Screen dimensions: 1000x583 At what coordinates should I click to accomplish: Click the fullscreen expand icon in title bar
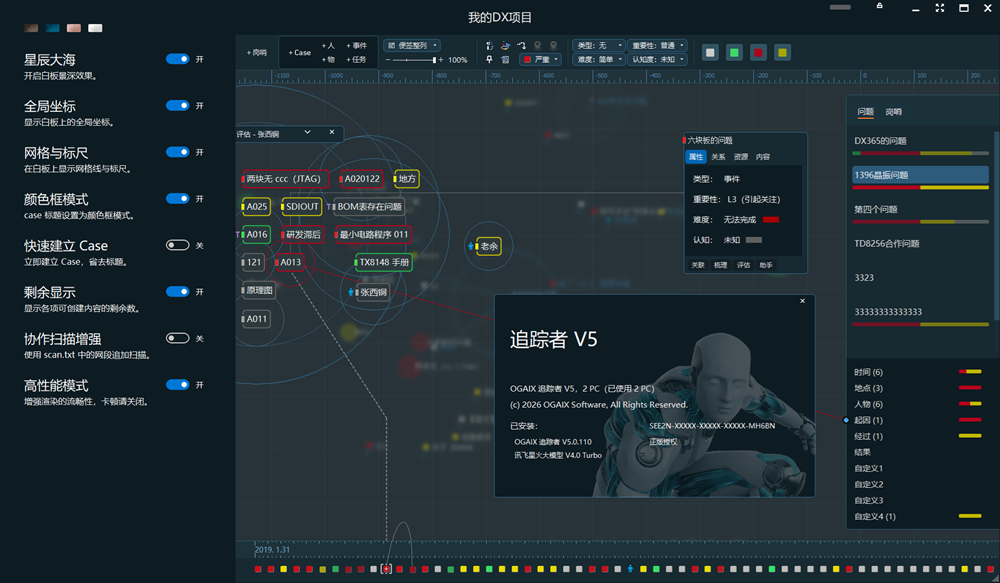coord(939,8)
